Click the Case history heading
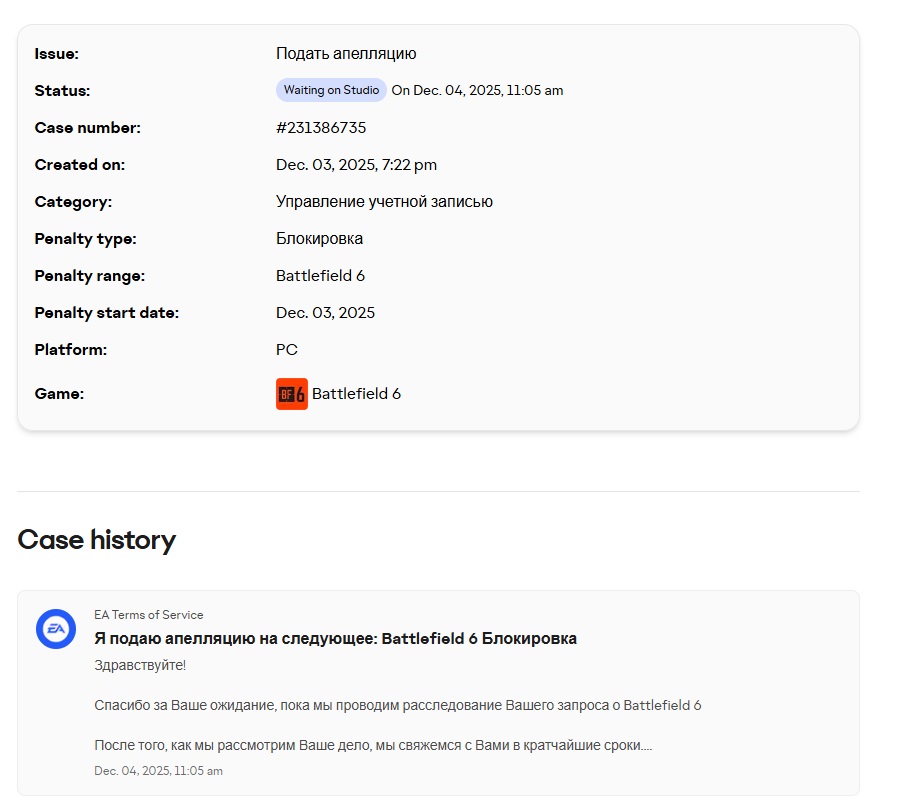Image resolution: width=897 pixels, height=808 pixels. pyautogui.click(x=97, y=540)
